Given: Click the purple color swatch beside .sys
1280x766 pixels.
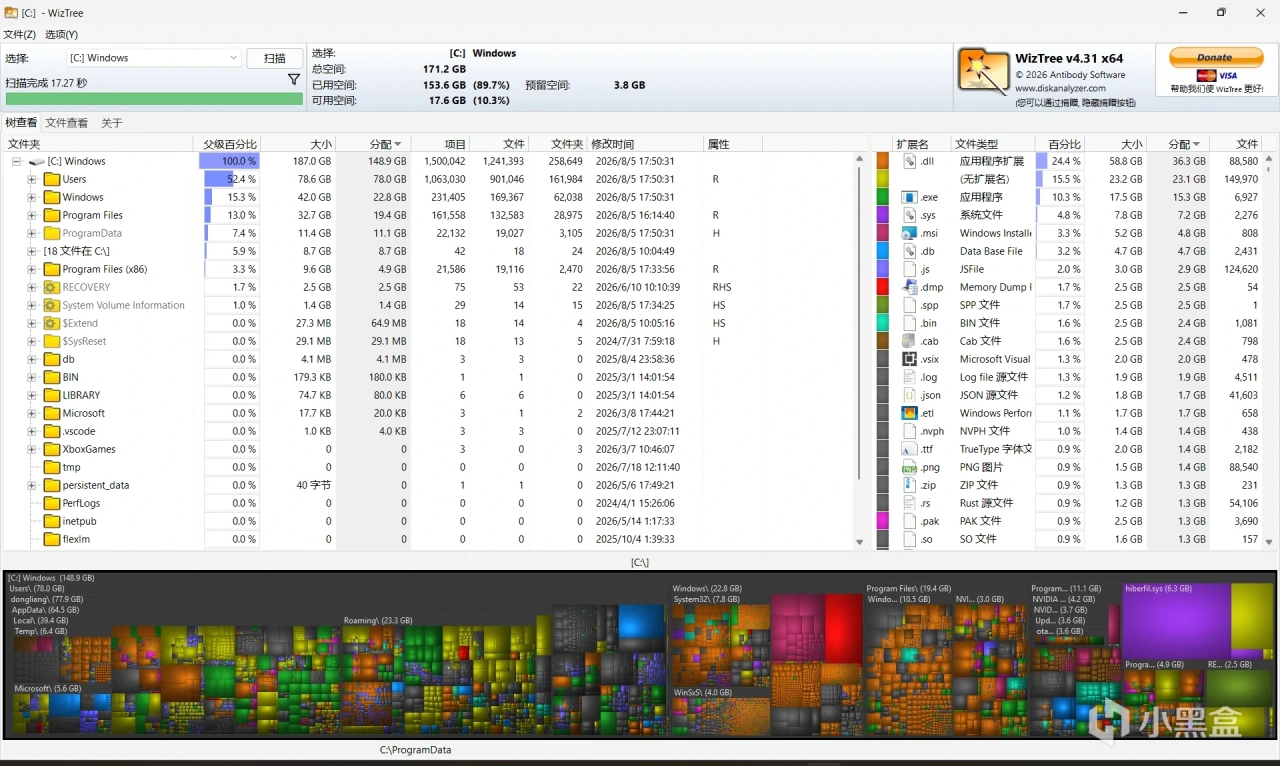Looking at the screenshot, I should 883,215.
